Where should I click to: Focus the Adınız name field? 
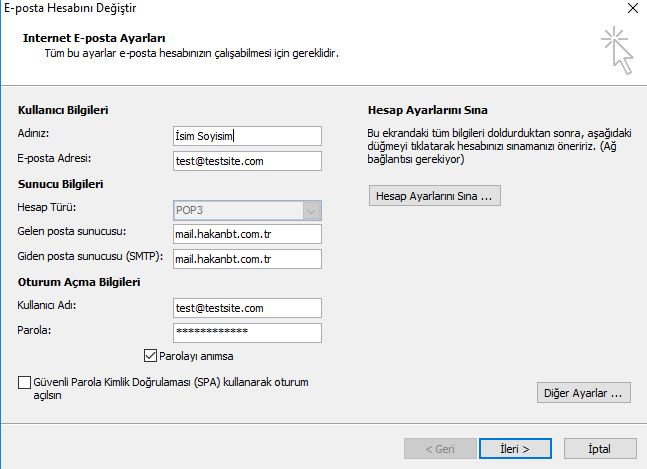[247, 136]
